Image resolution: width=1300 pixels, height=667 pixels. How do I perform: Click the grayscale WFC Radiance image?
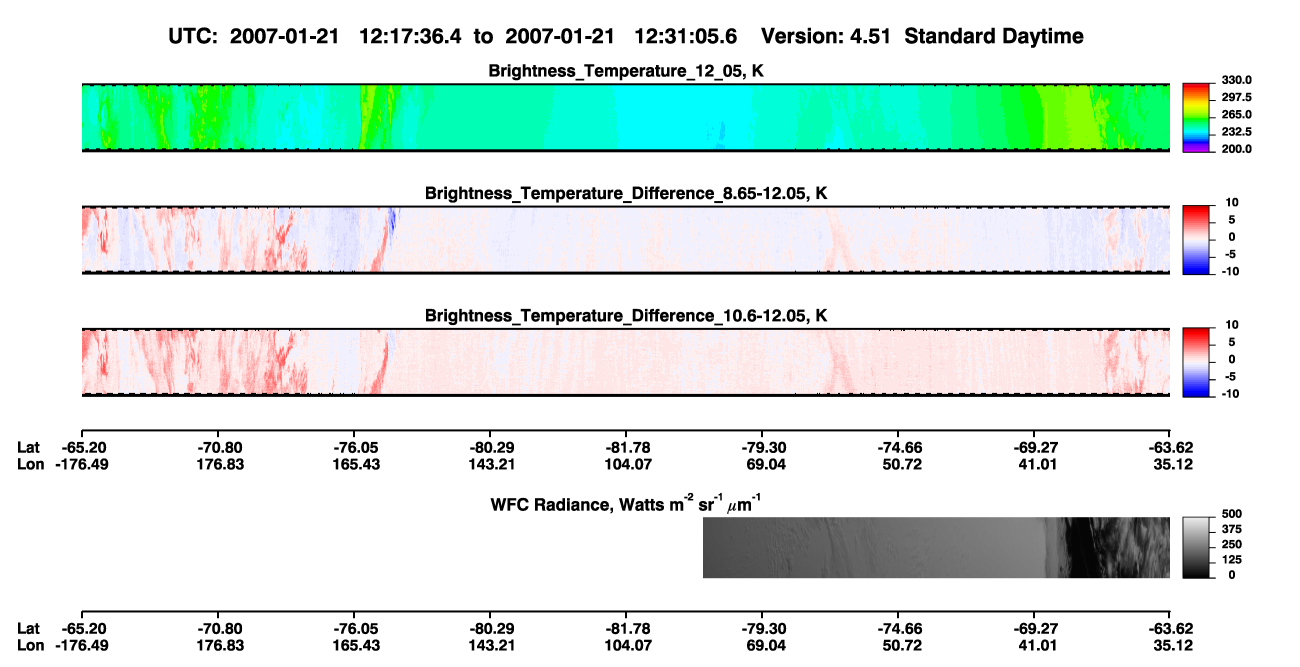coord(936,548)
